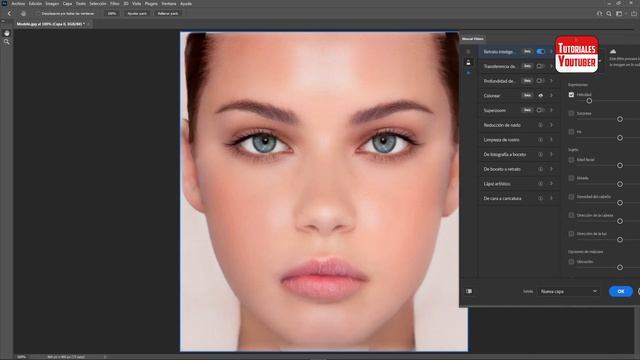Viewport: 640px width, 360px height.
Task: Select the Colorear filter row
Action: tap(518, 96)
